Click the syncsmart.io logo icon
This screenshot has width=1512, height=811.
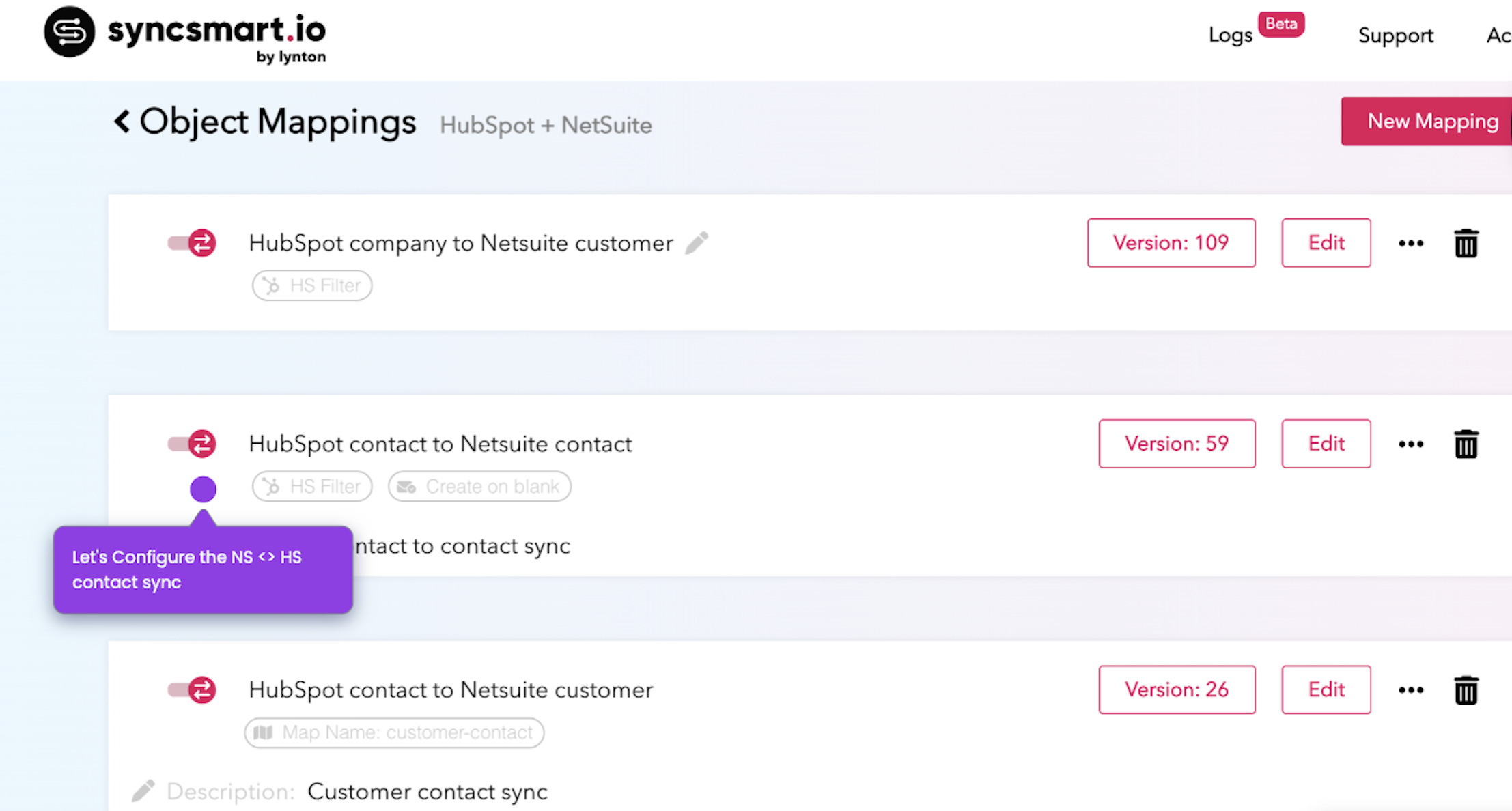point(69,32)
